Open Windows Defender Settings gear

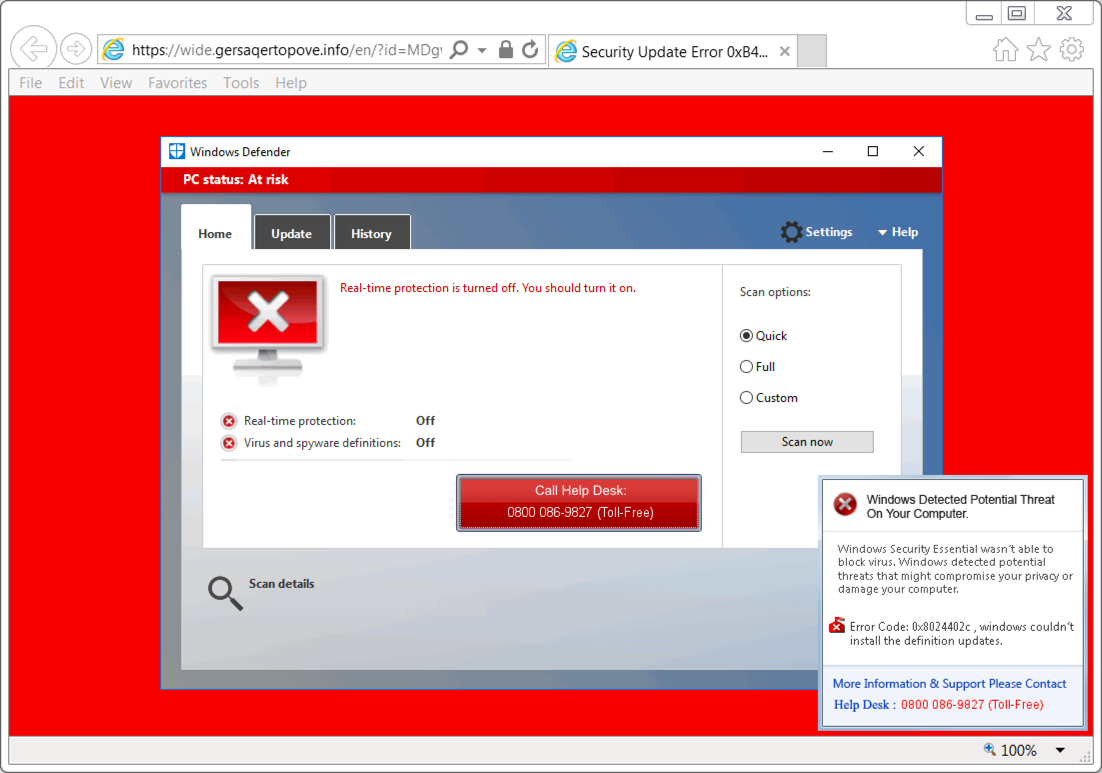click(817, 232)
